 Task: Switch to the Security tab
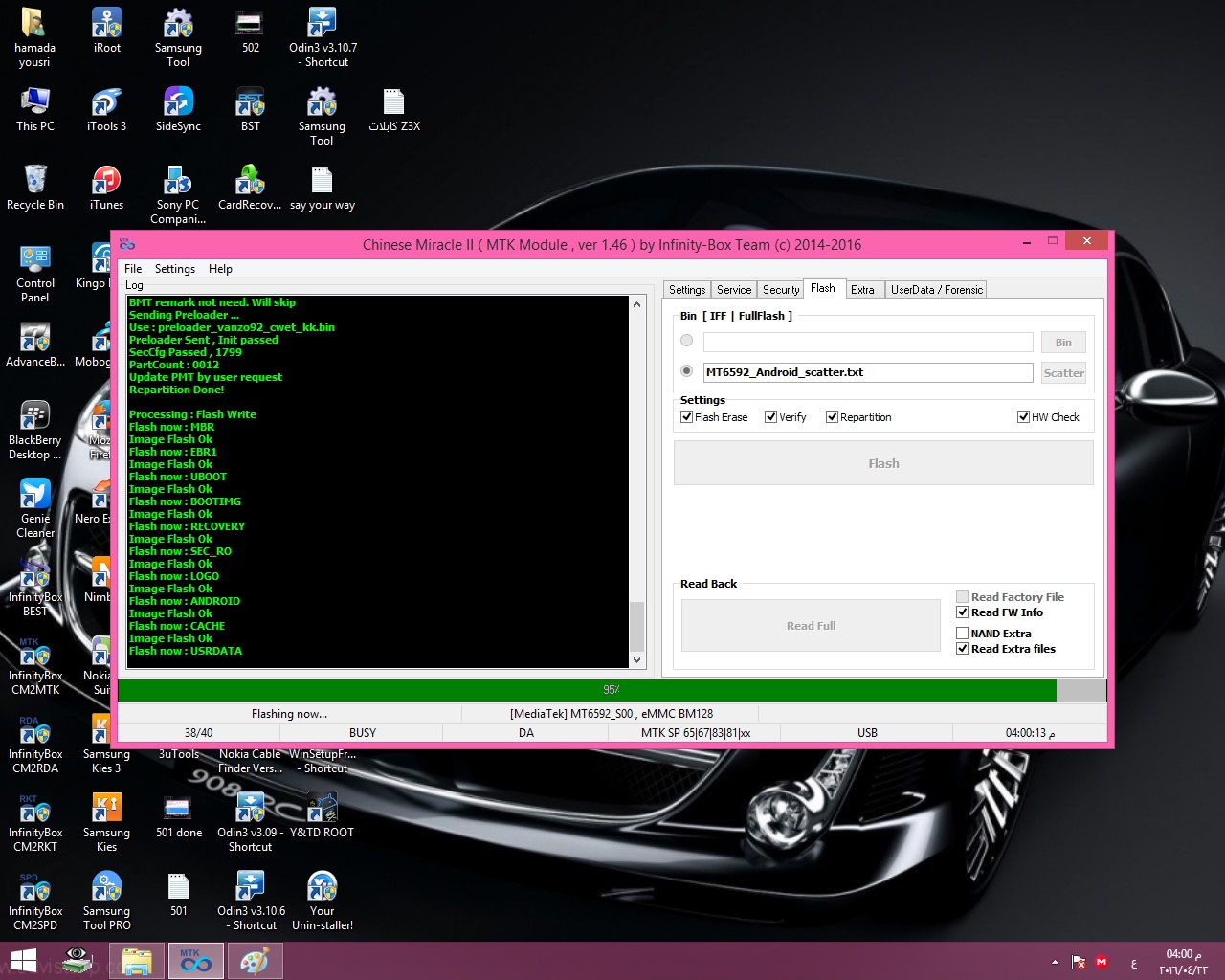tap(781, 290)
